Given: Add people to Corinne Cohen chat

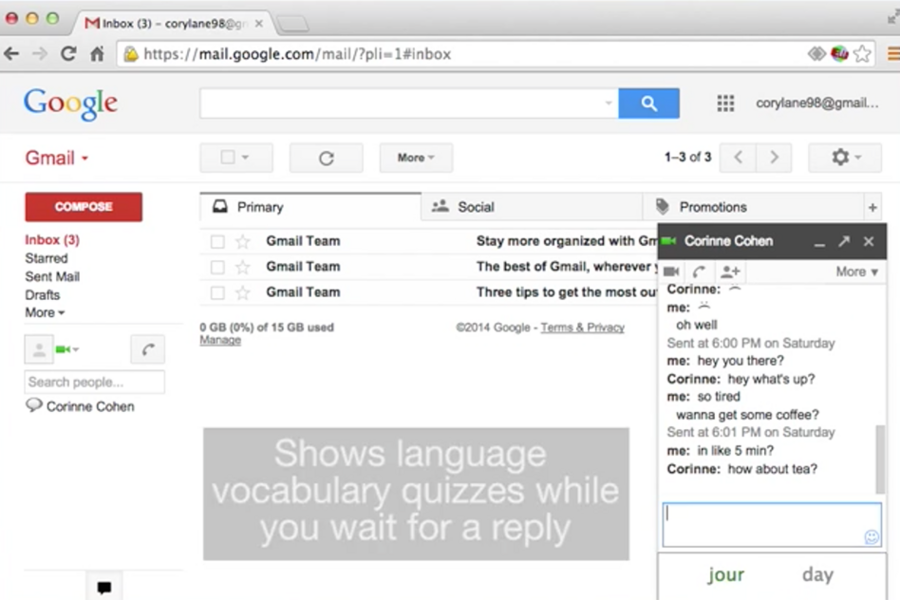Looking at the screenshot, I should [730, 272].
